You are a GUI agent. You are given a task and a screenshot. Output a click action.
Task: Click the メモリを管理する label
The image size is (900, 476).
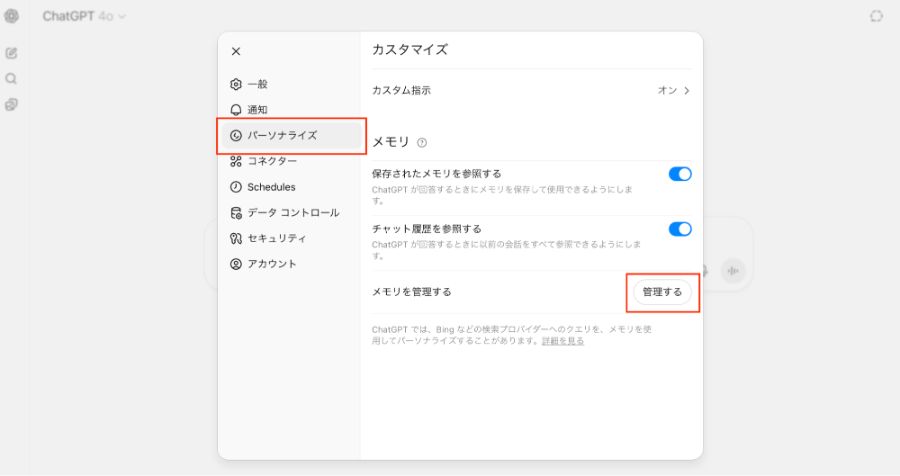coord(412,292)
